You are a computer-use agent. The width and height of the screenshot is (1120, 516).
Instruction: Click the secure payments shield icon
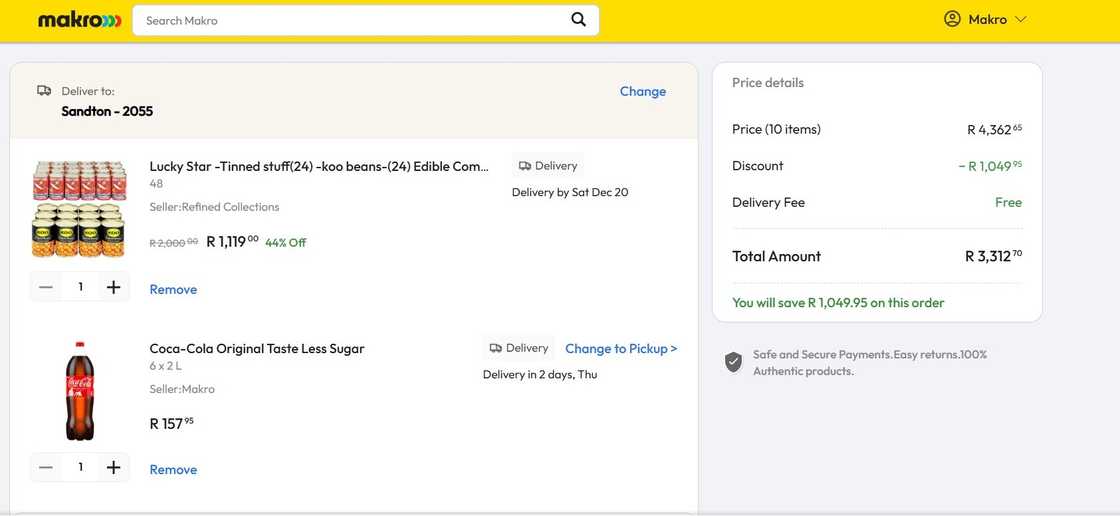point(734,362)
